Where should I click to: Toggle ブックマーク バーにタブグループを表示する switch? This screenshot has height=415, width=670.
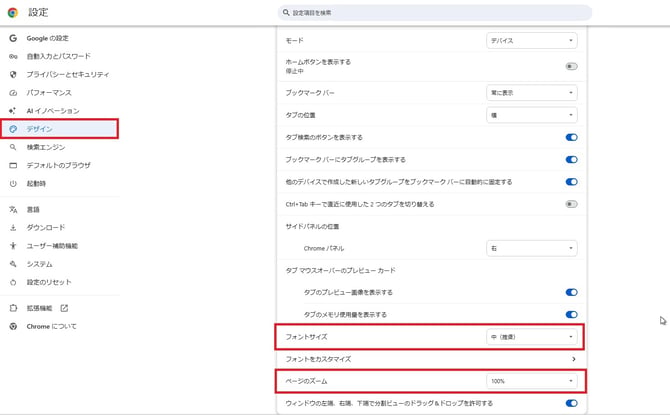pyautogui.click(x=571, y=159)
